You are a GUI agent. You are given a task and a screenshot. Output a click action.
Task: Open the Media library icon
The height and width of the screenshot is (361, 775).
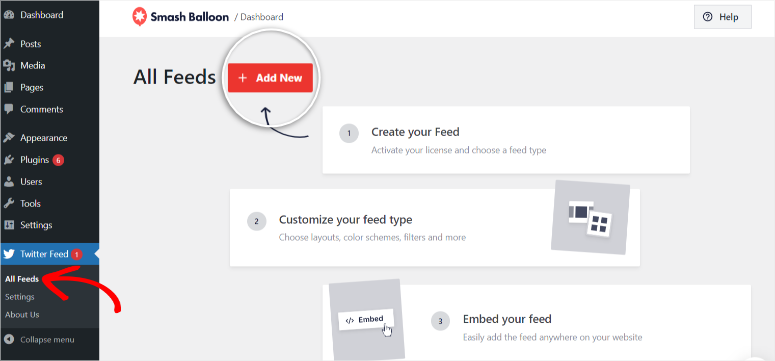(x=8, y=65)
